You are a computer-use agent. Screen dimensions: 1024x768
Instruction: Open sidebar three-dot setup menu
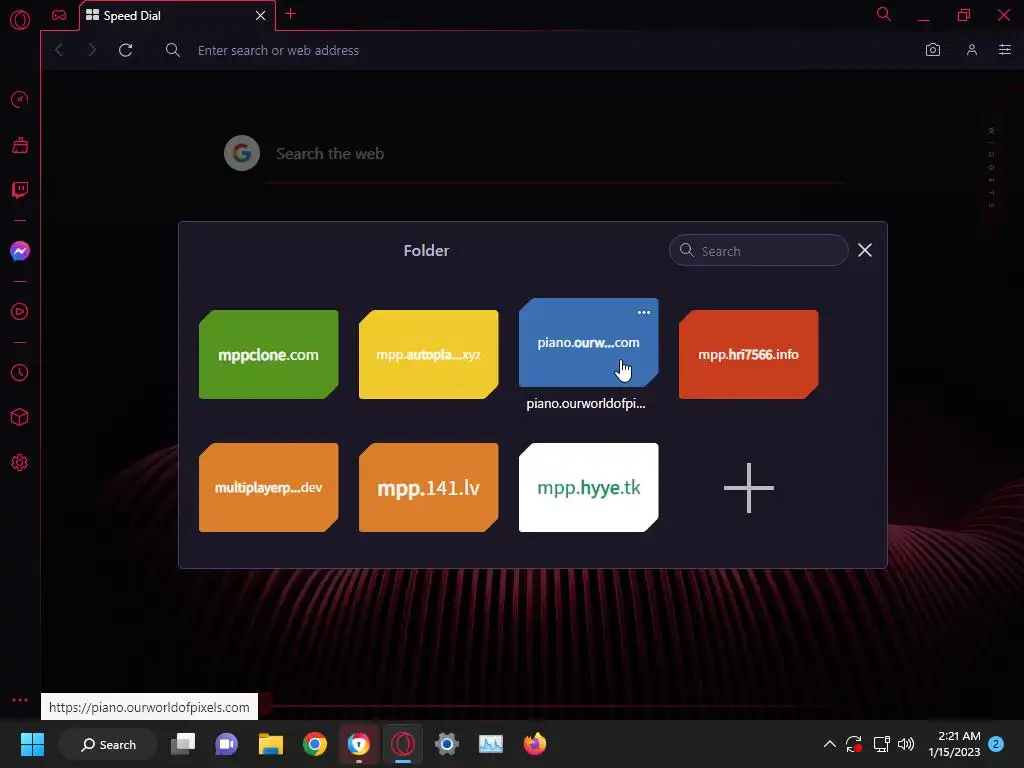(x=20, y=700)
